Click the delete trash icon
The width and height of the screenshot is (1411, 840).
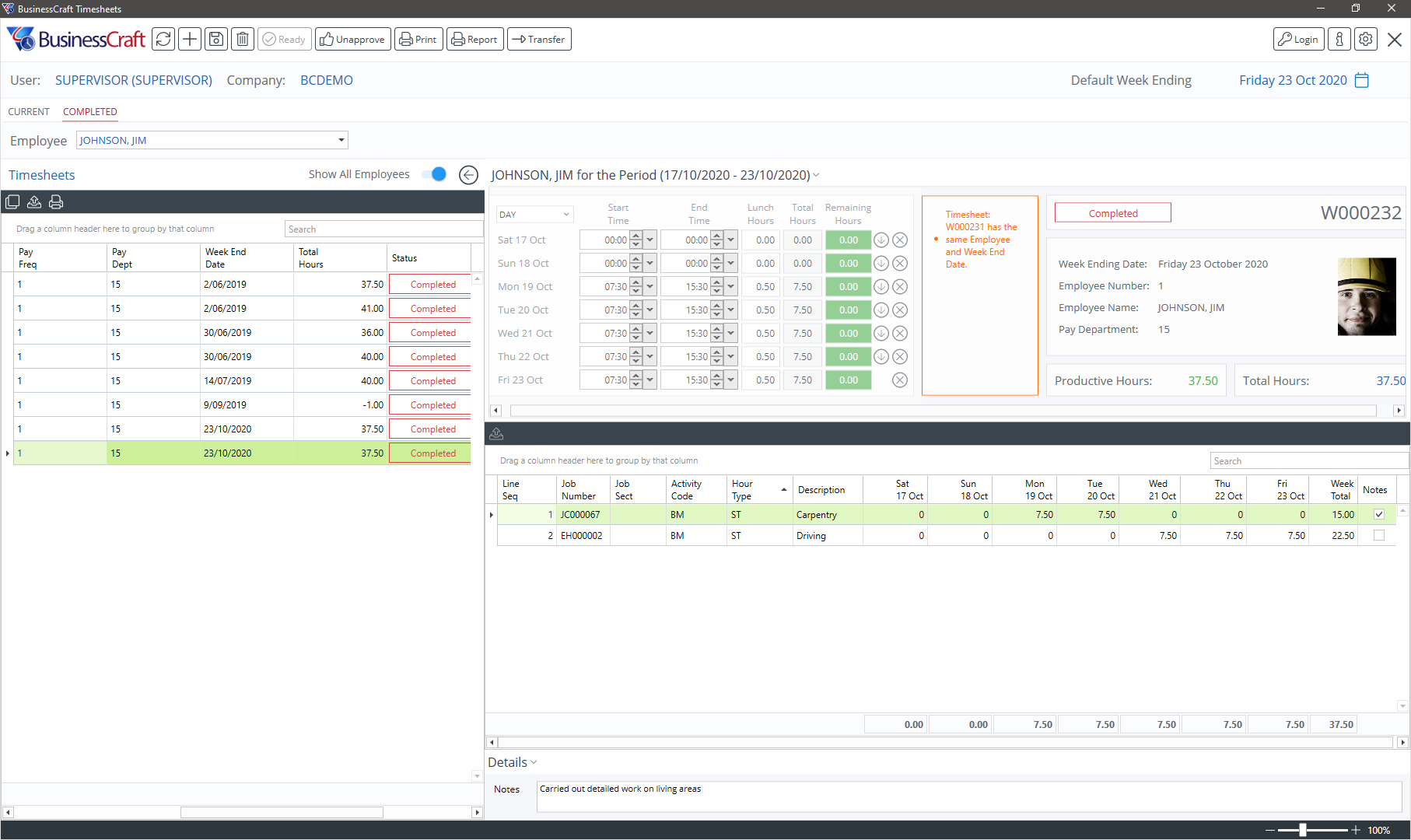click(243, 39)
